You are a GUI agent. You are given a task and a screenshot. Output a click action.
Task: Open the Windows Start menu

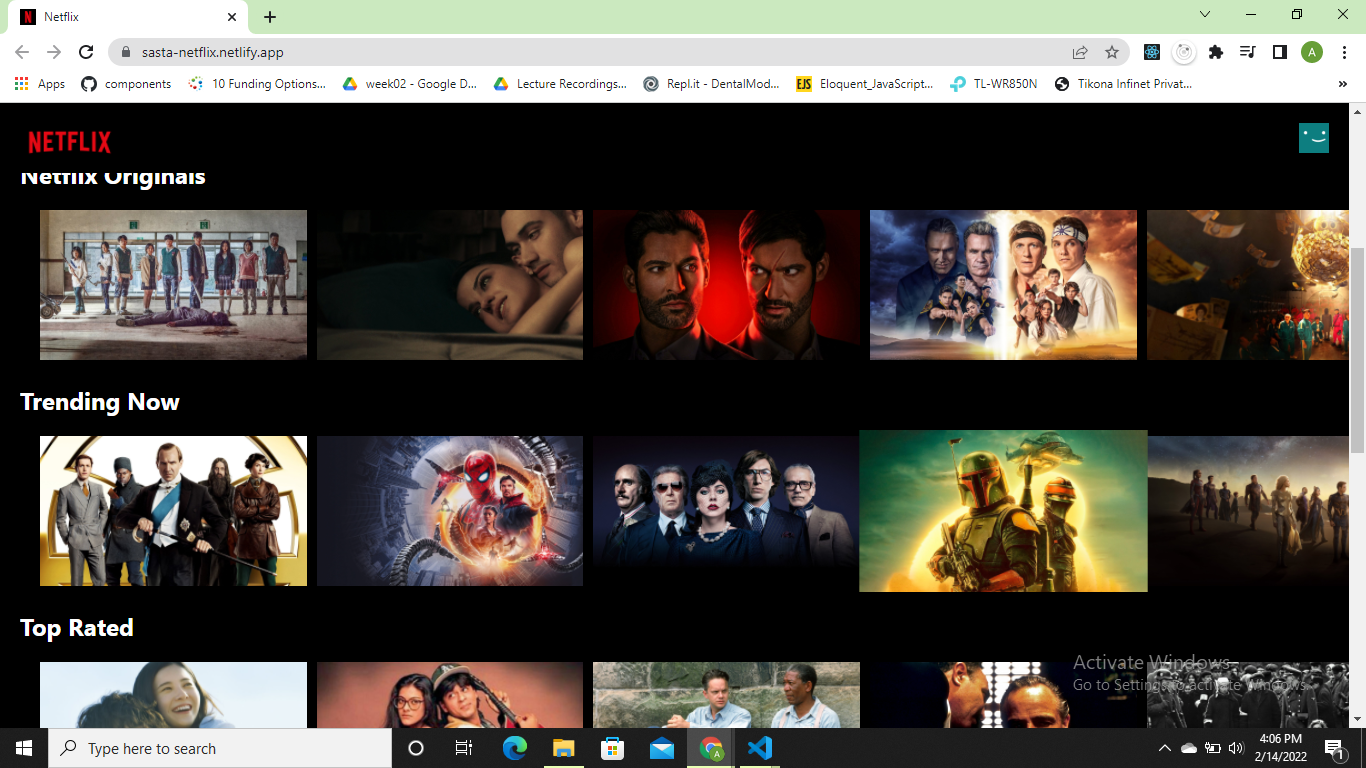coord(24,748)
